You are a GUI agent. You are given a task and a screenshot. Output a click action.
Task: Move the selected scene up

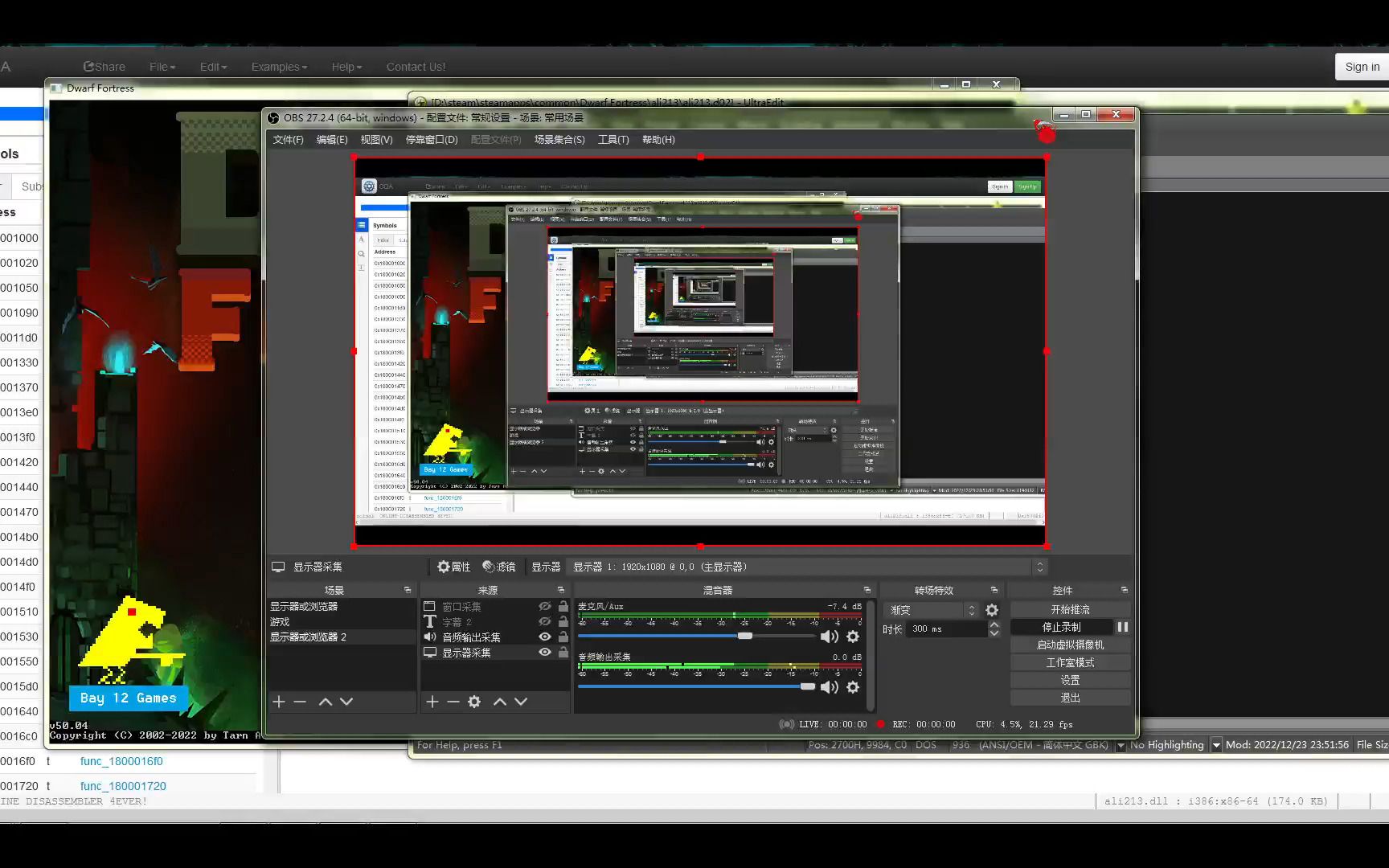click(326, 702)
